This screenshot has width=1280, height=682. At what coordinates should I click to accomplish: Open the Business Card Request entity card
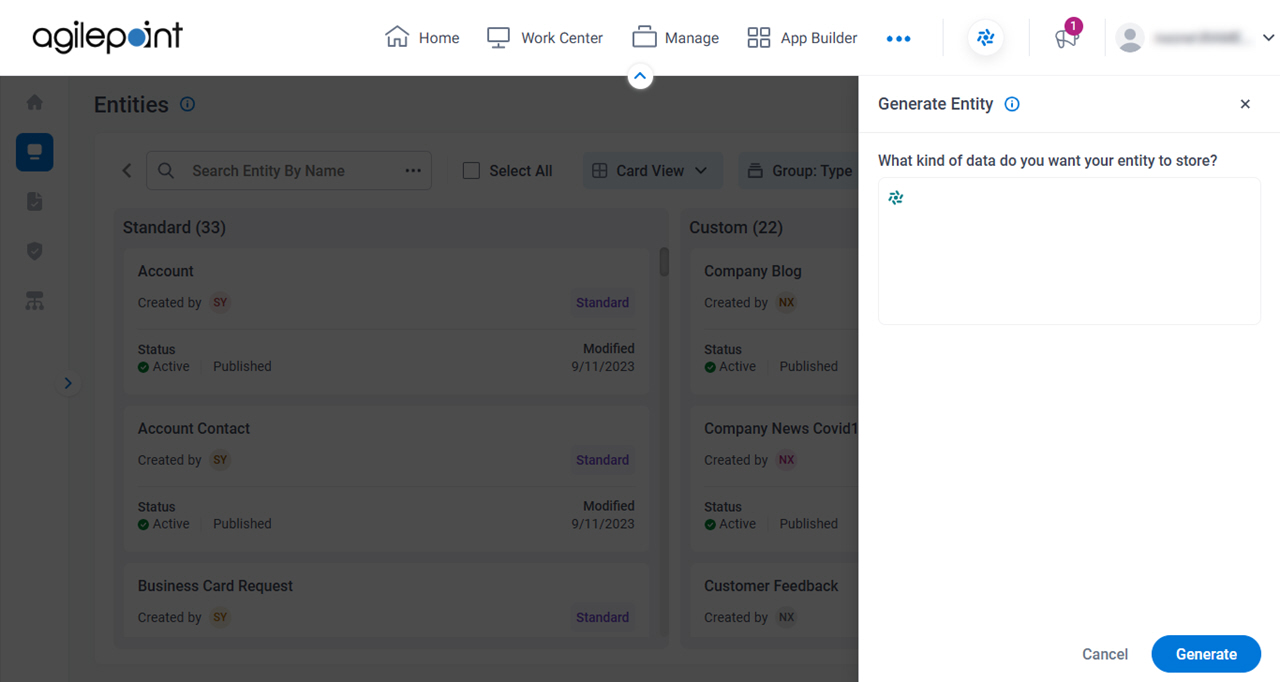click(386, 599)
